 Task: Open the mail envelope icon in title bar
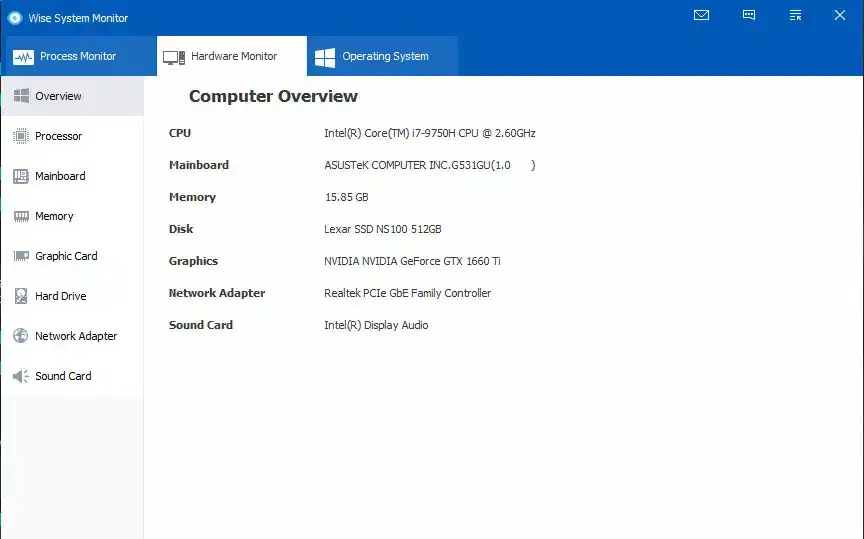[701, 15]
